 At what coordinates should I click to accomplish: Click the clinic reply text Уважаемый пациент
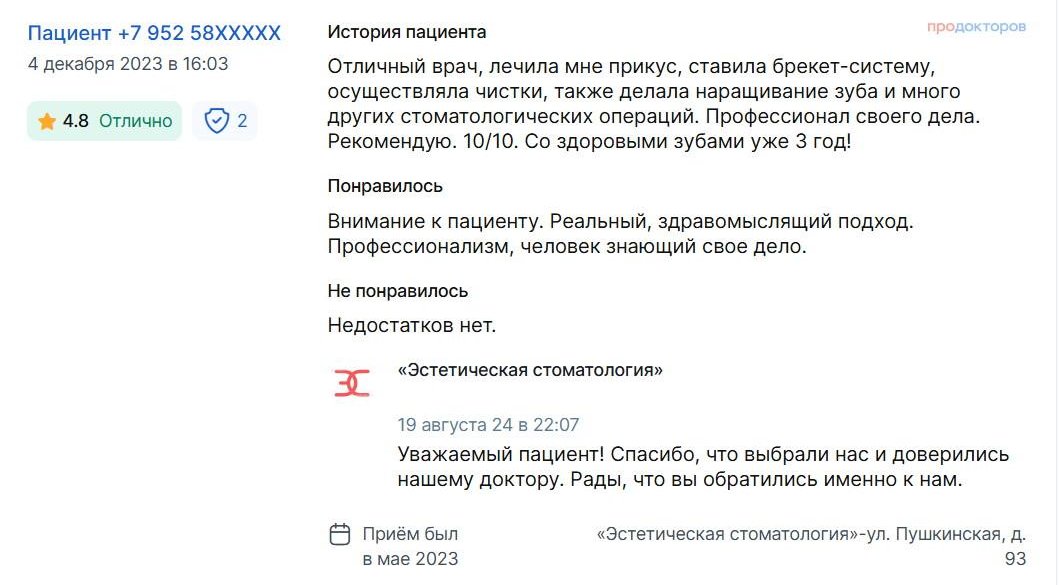coord(703,467)
